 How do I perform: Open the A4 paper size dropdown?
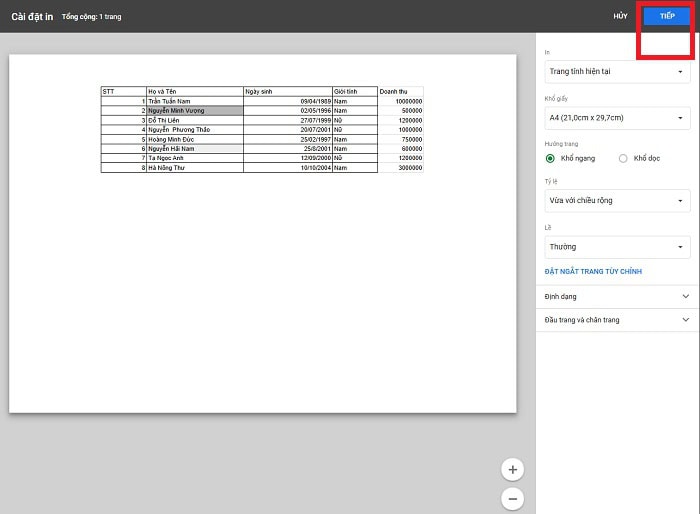(x=617, y=118)
